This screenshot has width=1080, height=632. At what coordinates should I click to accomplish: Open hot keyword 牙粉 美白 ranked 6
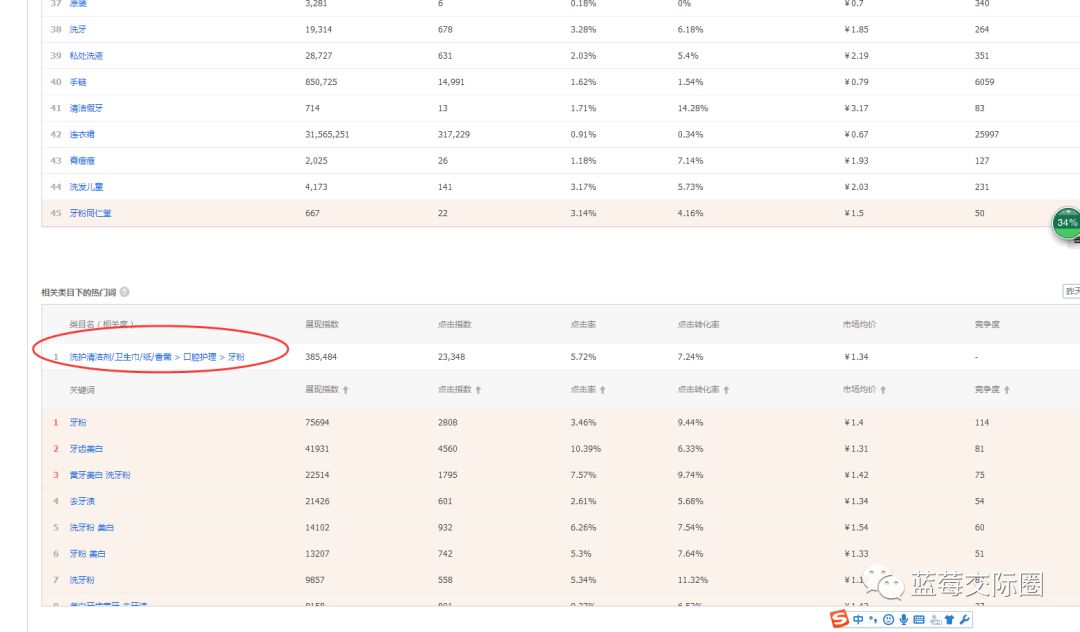coord(87,554)
